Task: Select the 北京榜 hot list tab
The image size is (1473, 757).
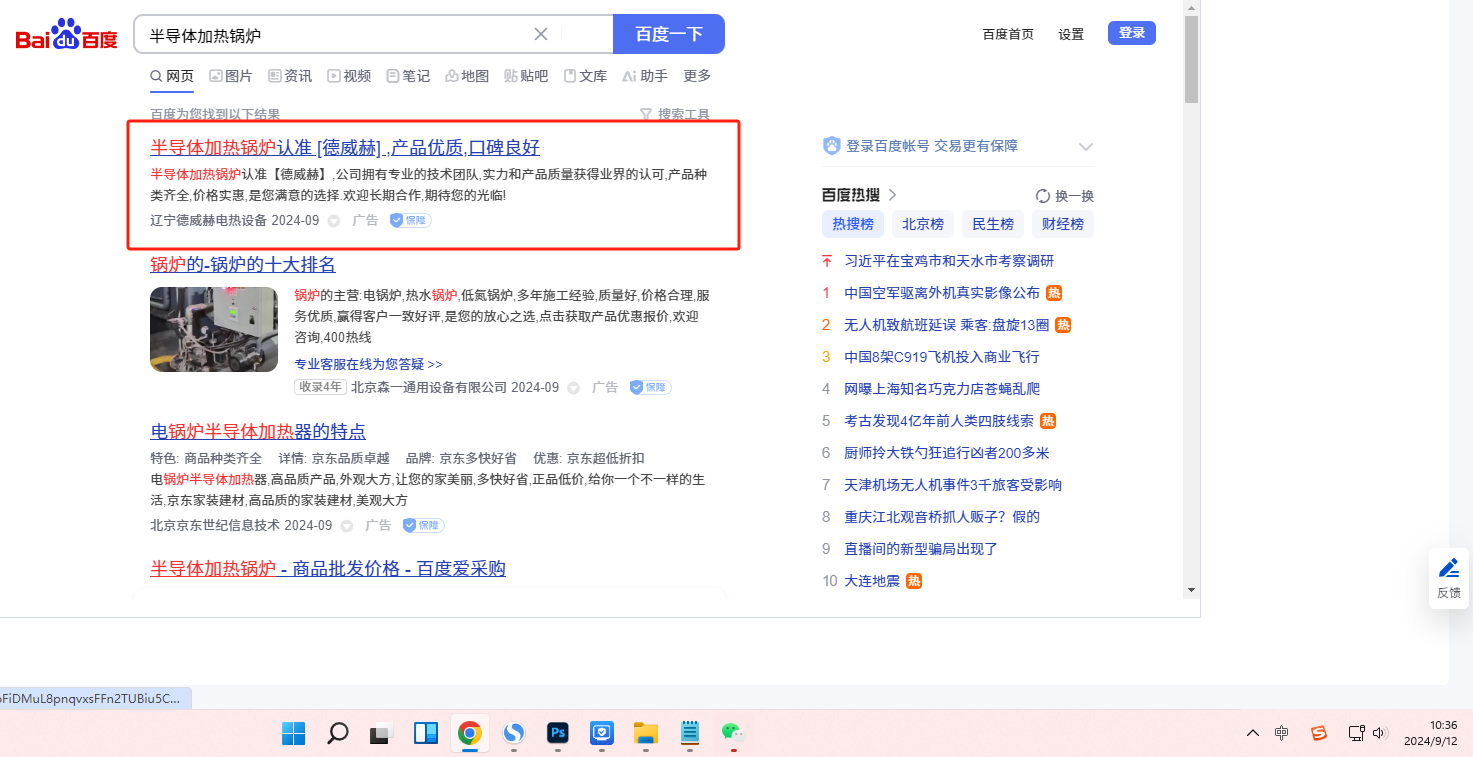Action: click(x=923, y=224)
